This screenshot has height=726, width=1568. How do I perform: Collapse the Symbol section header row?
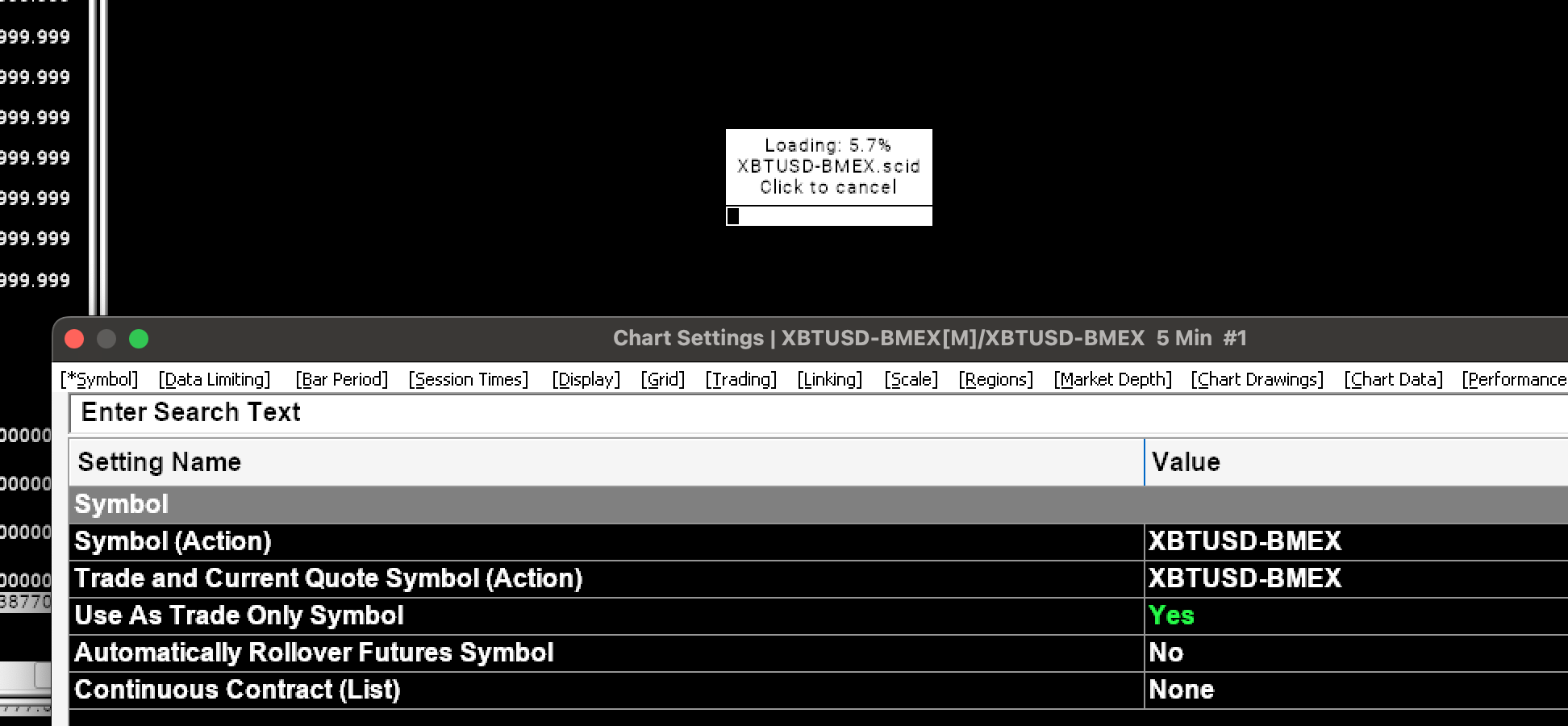click(x=819, y=504)
